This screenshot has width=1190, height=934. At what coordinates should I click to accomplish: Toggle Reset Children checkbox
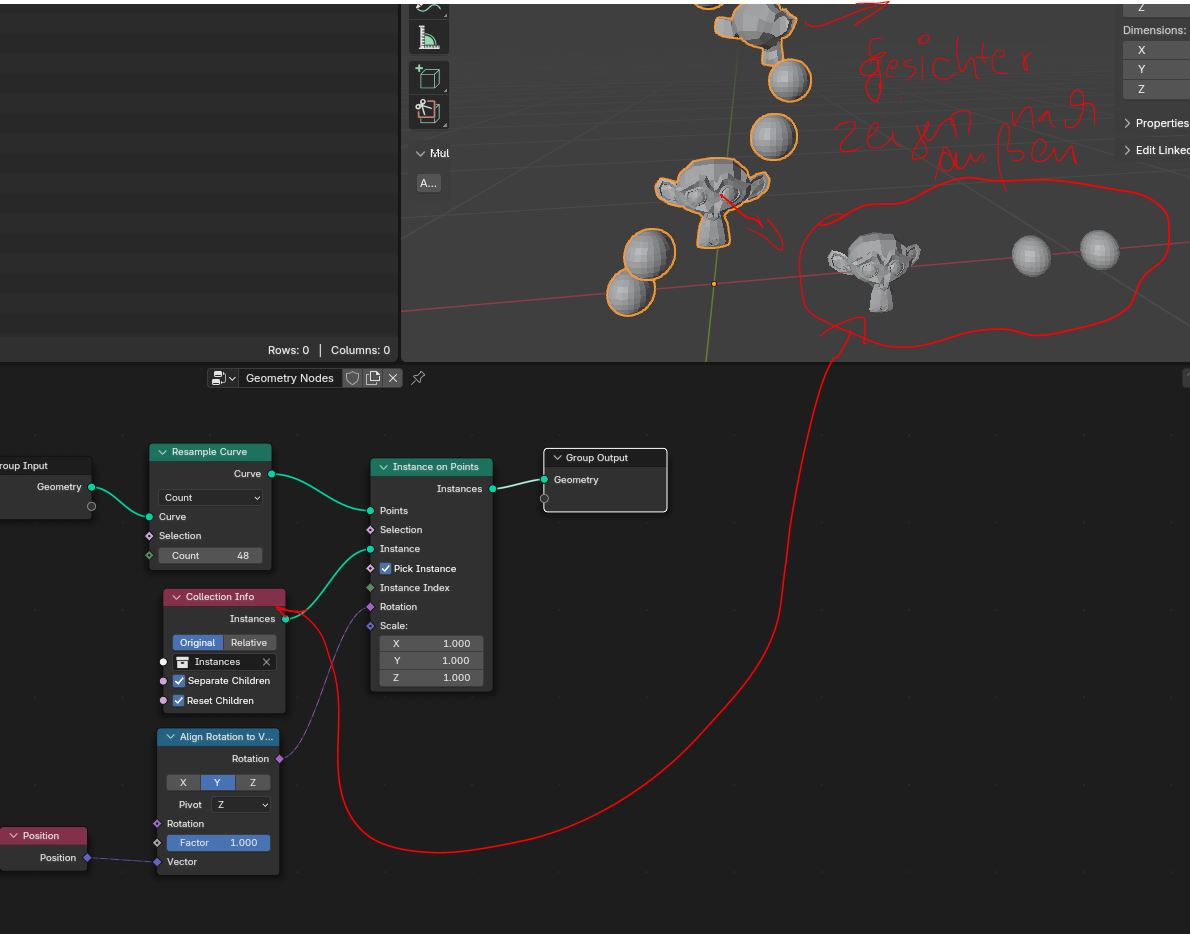pos(179,701)
